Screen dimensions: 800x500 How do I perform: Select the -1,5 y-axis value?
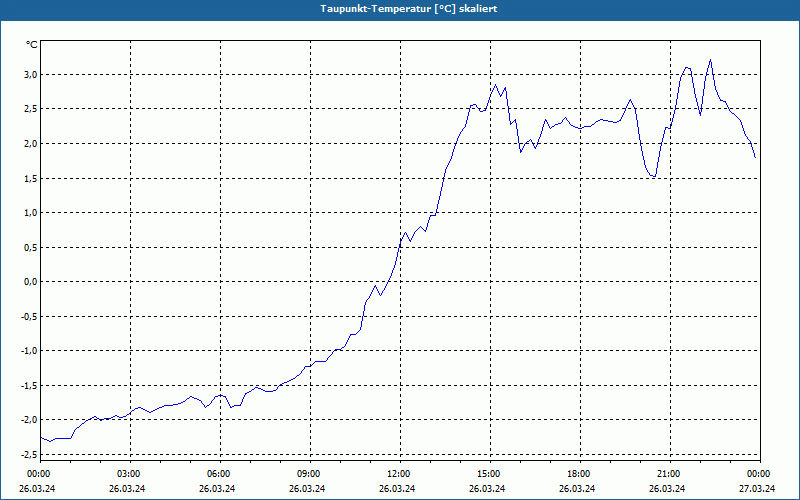pyautogui.click(x=30, y=386)
